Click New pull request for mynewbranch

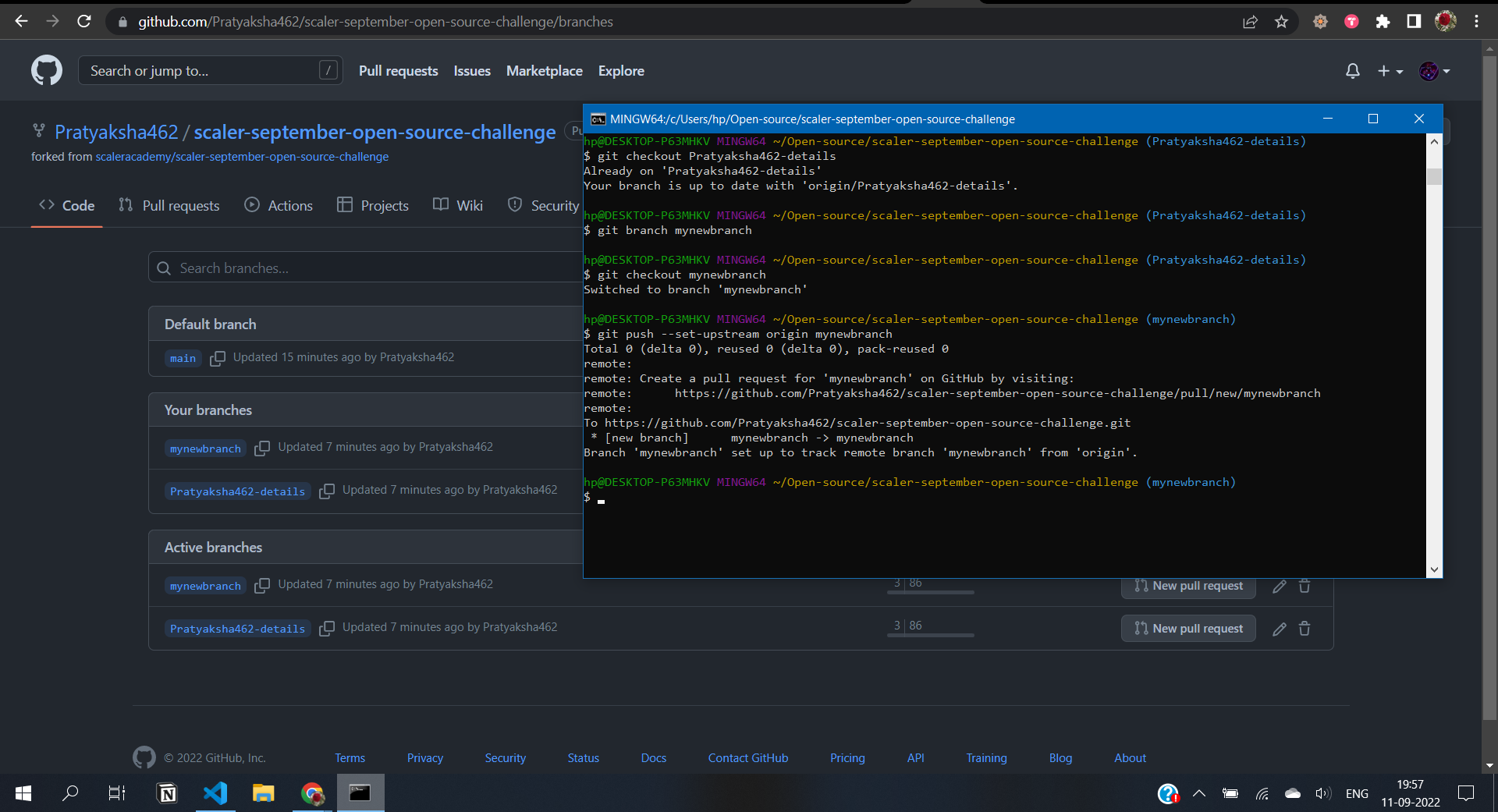1187,586
